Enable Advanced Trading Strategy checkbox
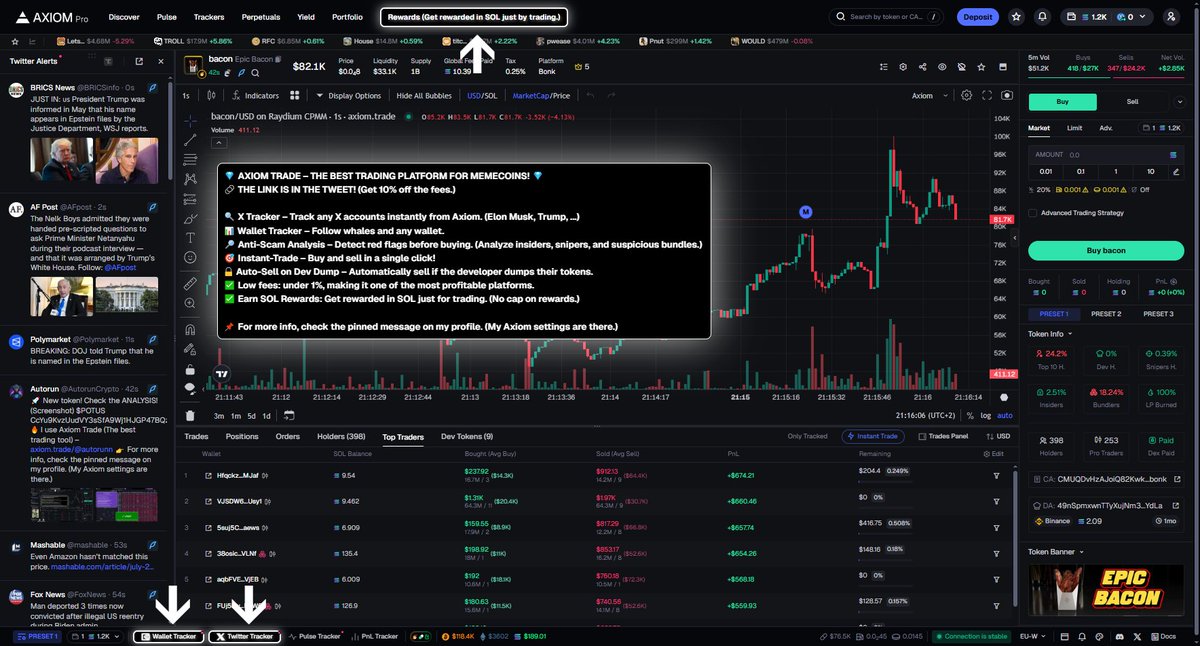Screen dimensions: 1200x646 click(x=1034, y=212)
